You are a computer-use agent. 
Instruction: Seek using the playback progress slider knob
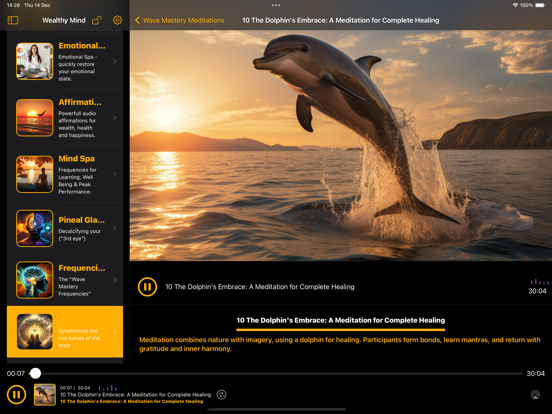(x=35, y=373)
